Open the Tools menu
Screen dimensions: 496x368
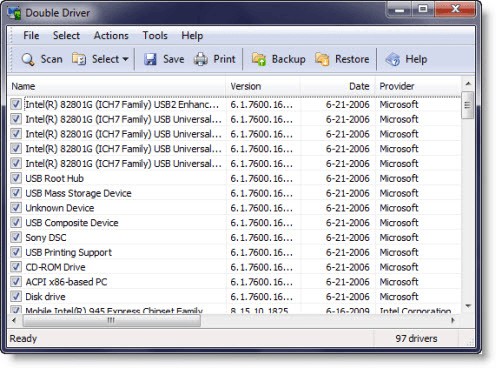pyautogui.click(x=155, y=35)
